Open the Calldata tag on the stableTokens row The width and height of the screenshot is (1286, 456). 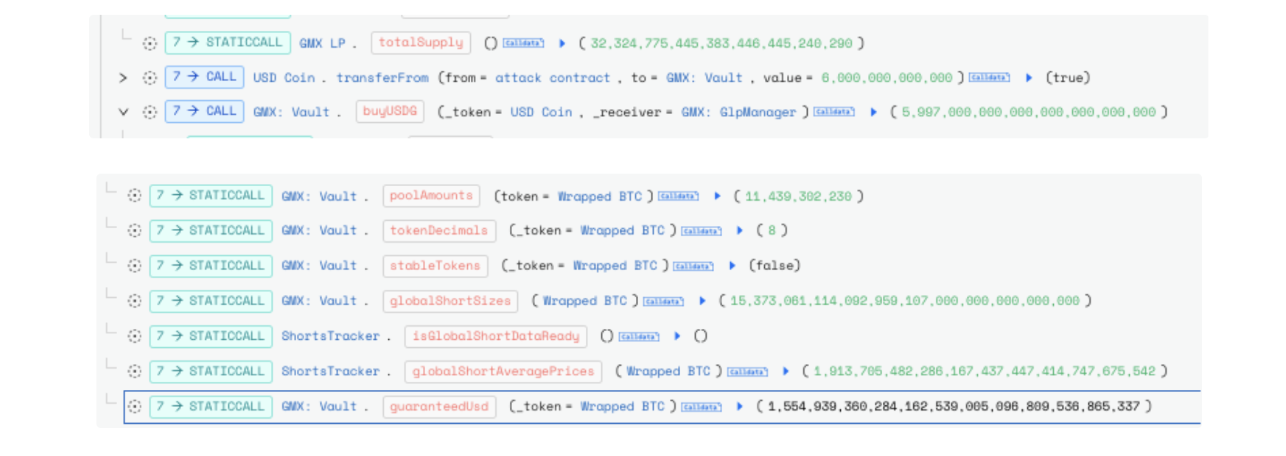tap(694, 266)
